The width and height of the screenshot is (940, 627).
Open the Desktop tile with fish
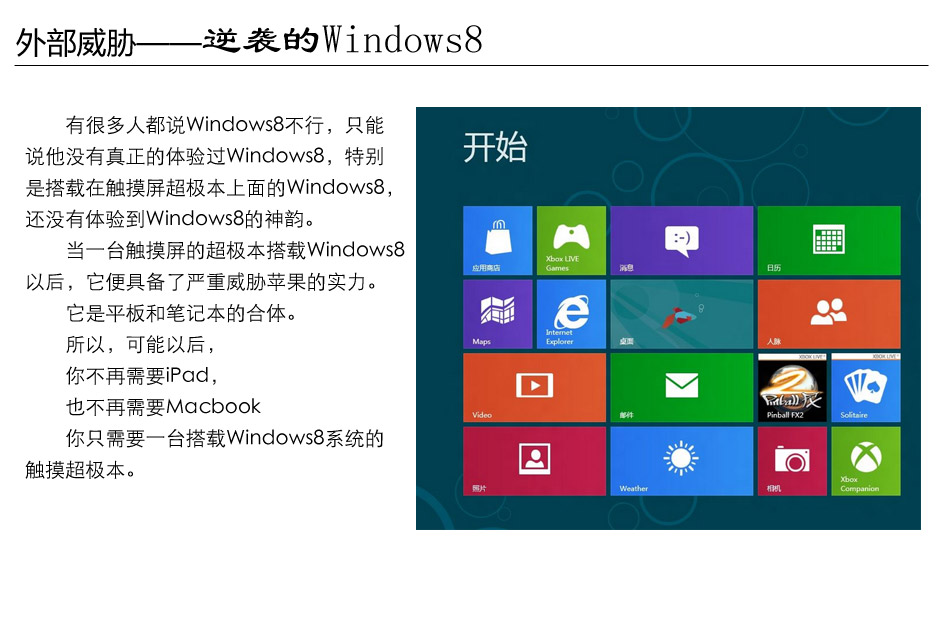(681, 314)
